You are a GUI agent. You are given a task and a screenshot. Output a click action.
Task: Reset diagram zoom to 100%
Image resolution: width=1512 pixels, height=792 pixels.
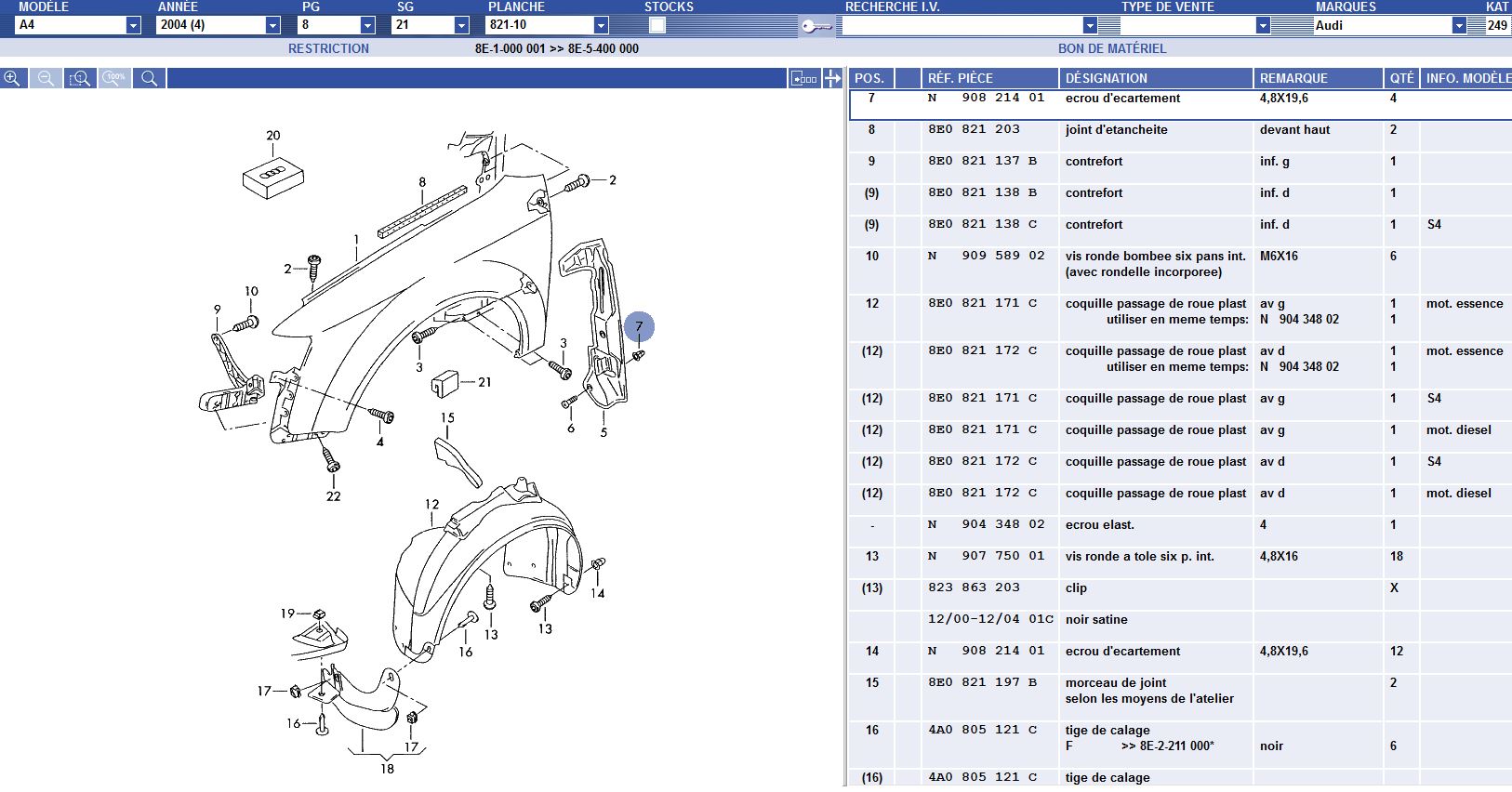[114, 79]
